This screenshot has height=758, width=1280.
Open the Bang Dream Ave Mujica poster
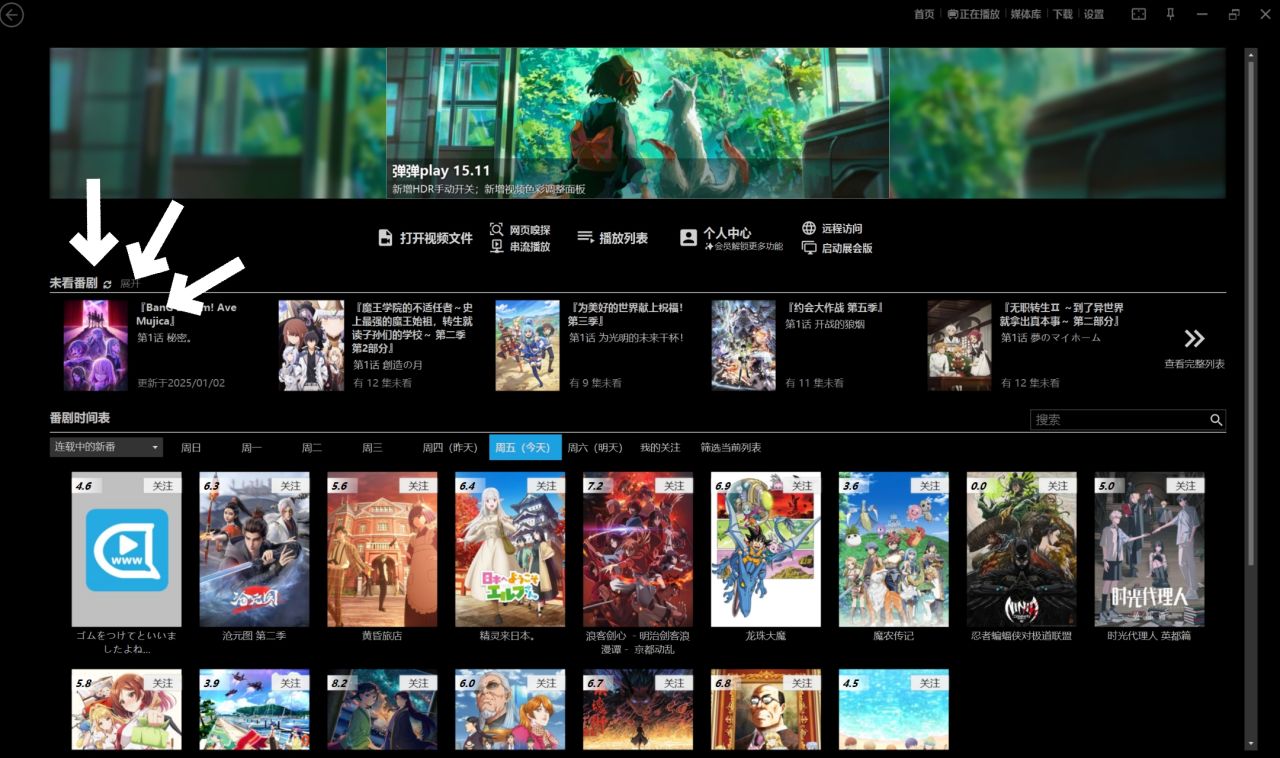point(96,345)
